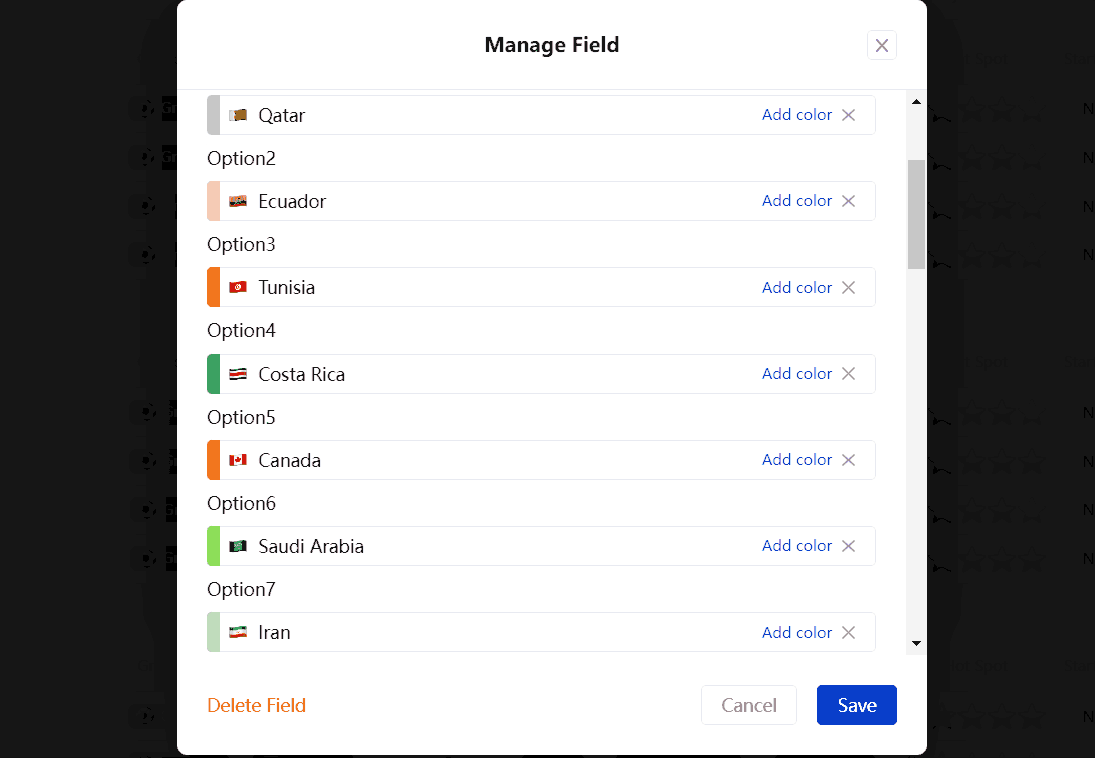Open Add color for Tunisia

pyautogui.click(x=797, y=287)
